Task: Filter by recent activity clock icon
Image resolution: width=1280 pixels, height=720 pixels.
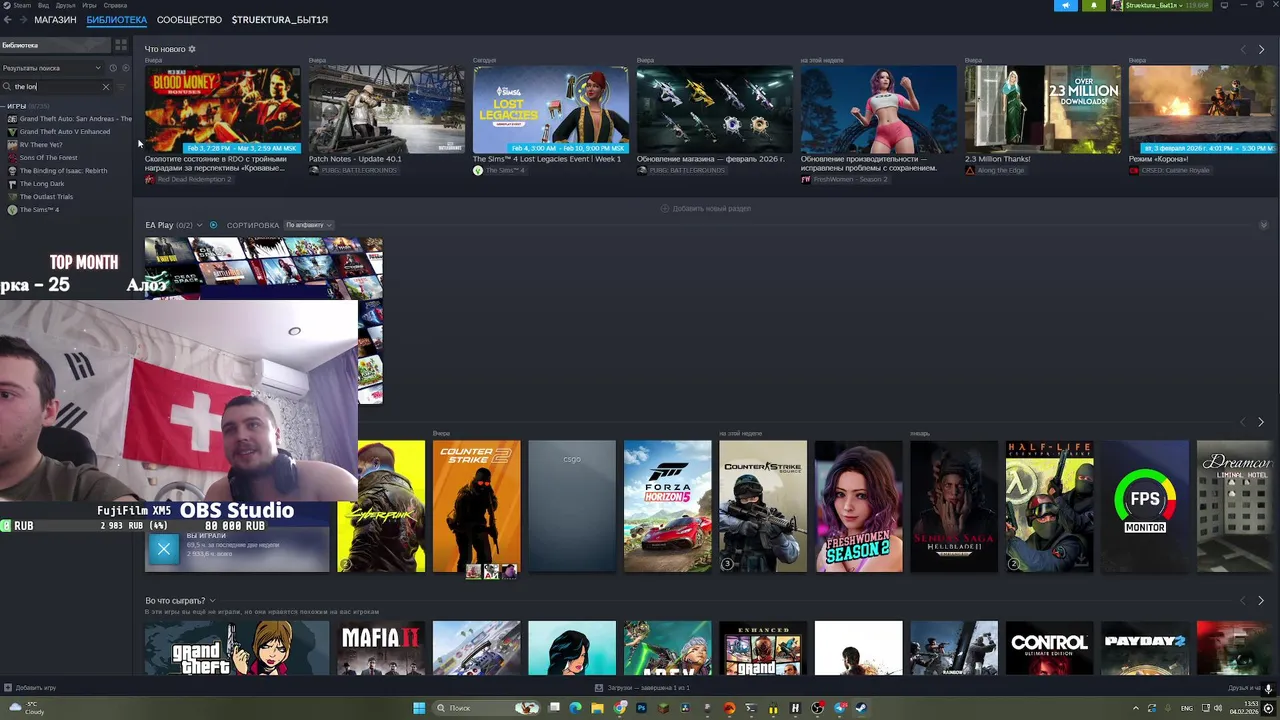Action: pyautogui.click(x=113, y=68)
